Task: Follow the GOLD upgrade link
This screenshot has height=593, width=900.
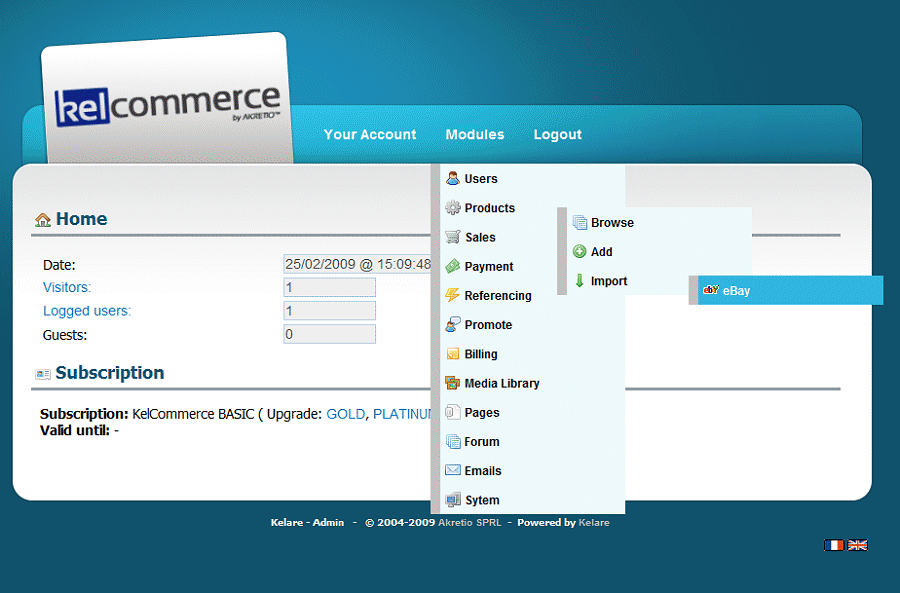Action: (x=345, y=414)
